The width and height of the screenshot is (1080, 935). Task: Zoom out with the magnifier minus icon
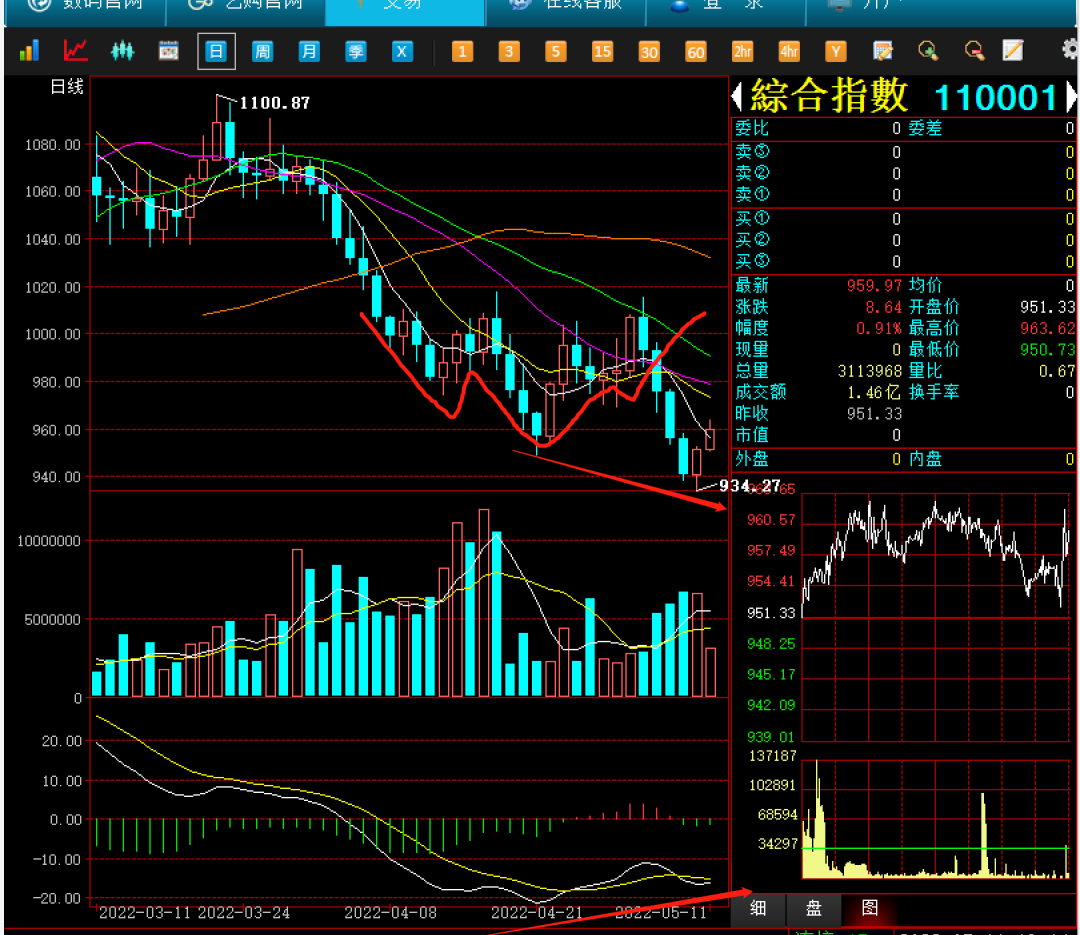pos(975,51)
